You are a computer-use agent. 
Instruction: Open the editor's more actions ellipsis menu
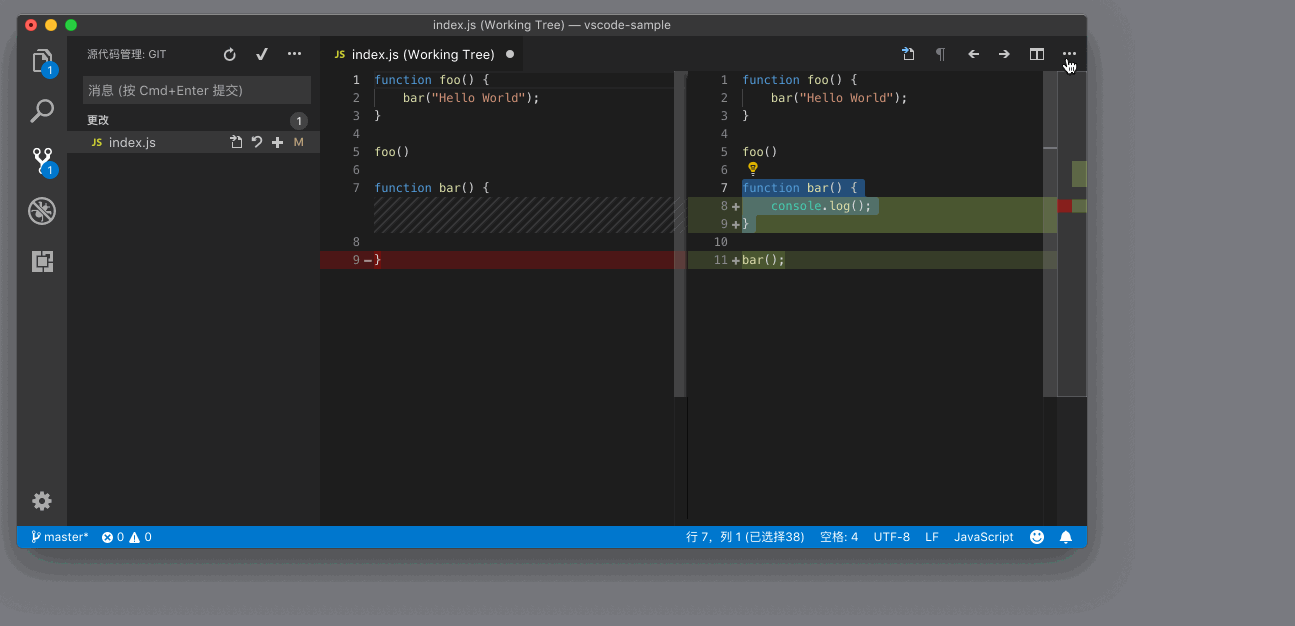coord(1069,55)
